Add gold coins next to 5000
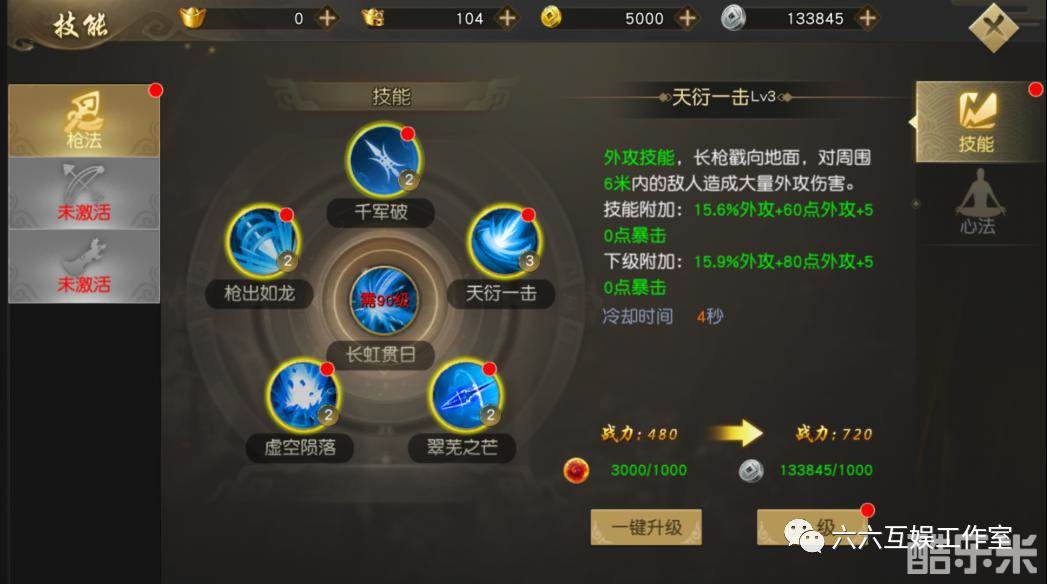Screen dimensions: 1047x584 [687, 18]
